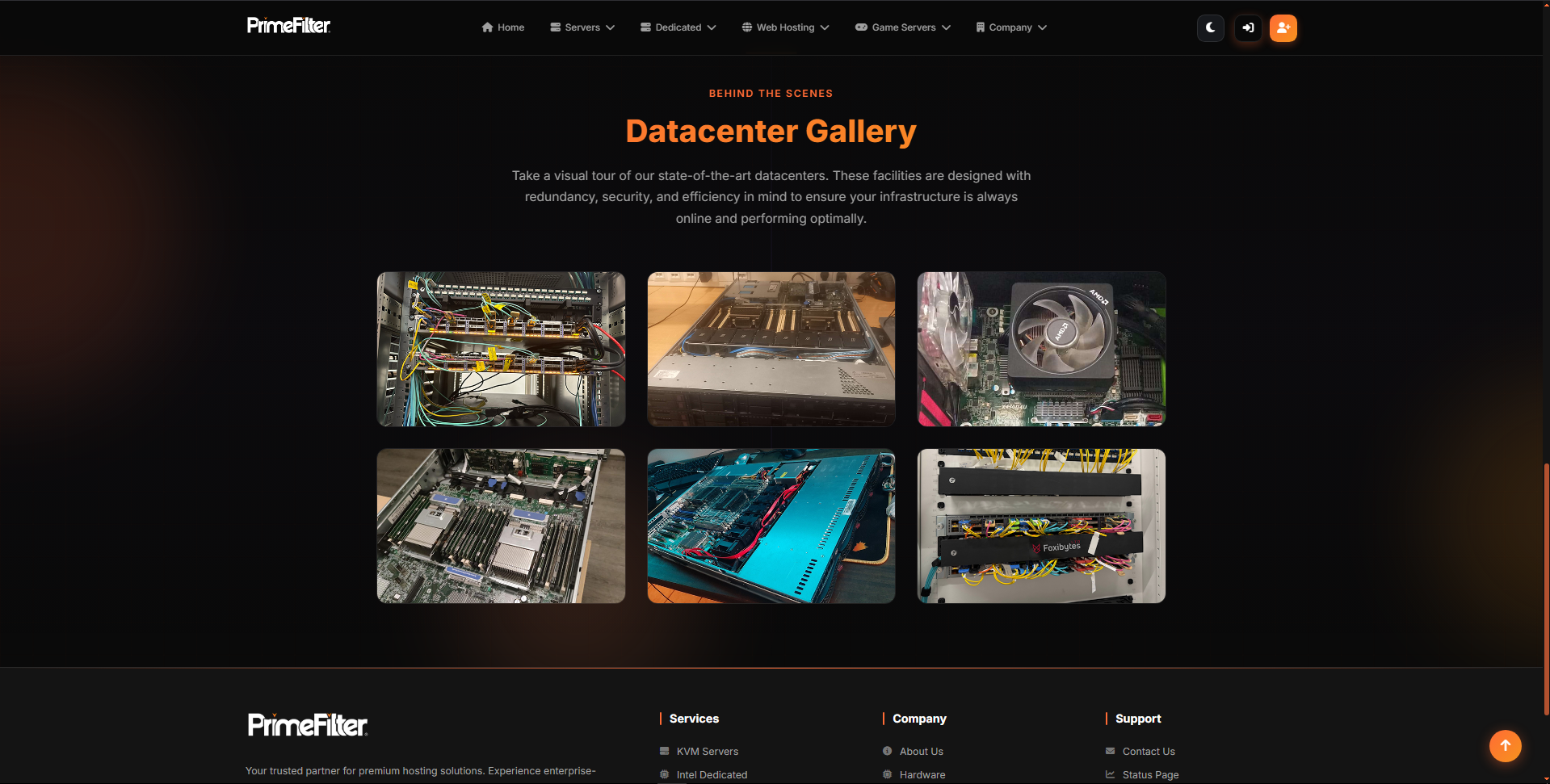Select Home in the navigation bar
1550x784 pixels.
click(x=510, y=27)
